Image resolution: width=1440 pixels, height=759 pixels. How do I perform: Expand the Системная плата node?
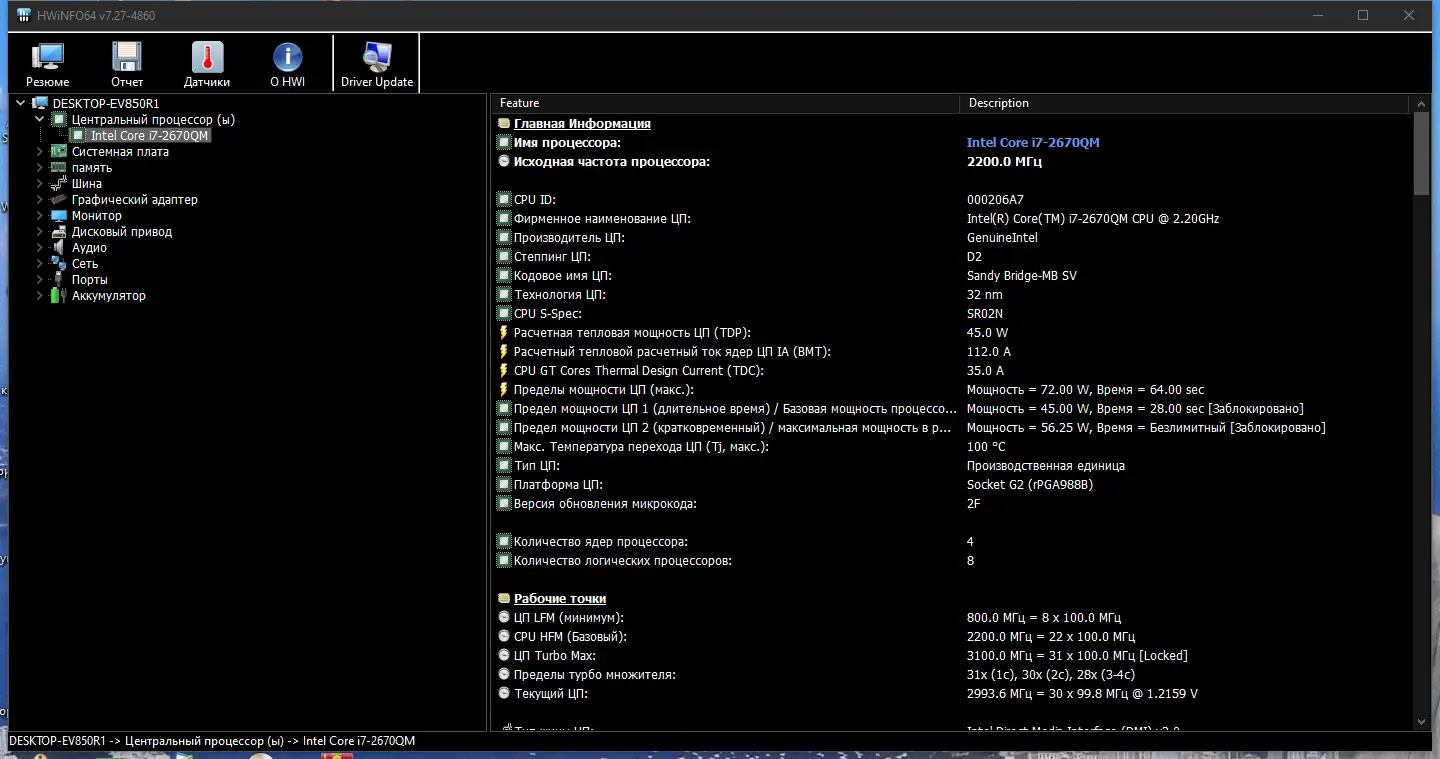pyautogui.click(x=40, y=152)
